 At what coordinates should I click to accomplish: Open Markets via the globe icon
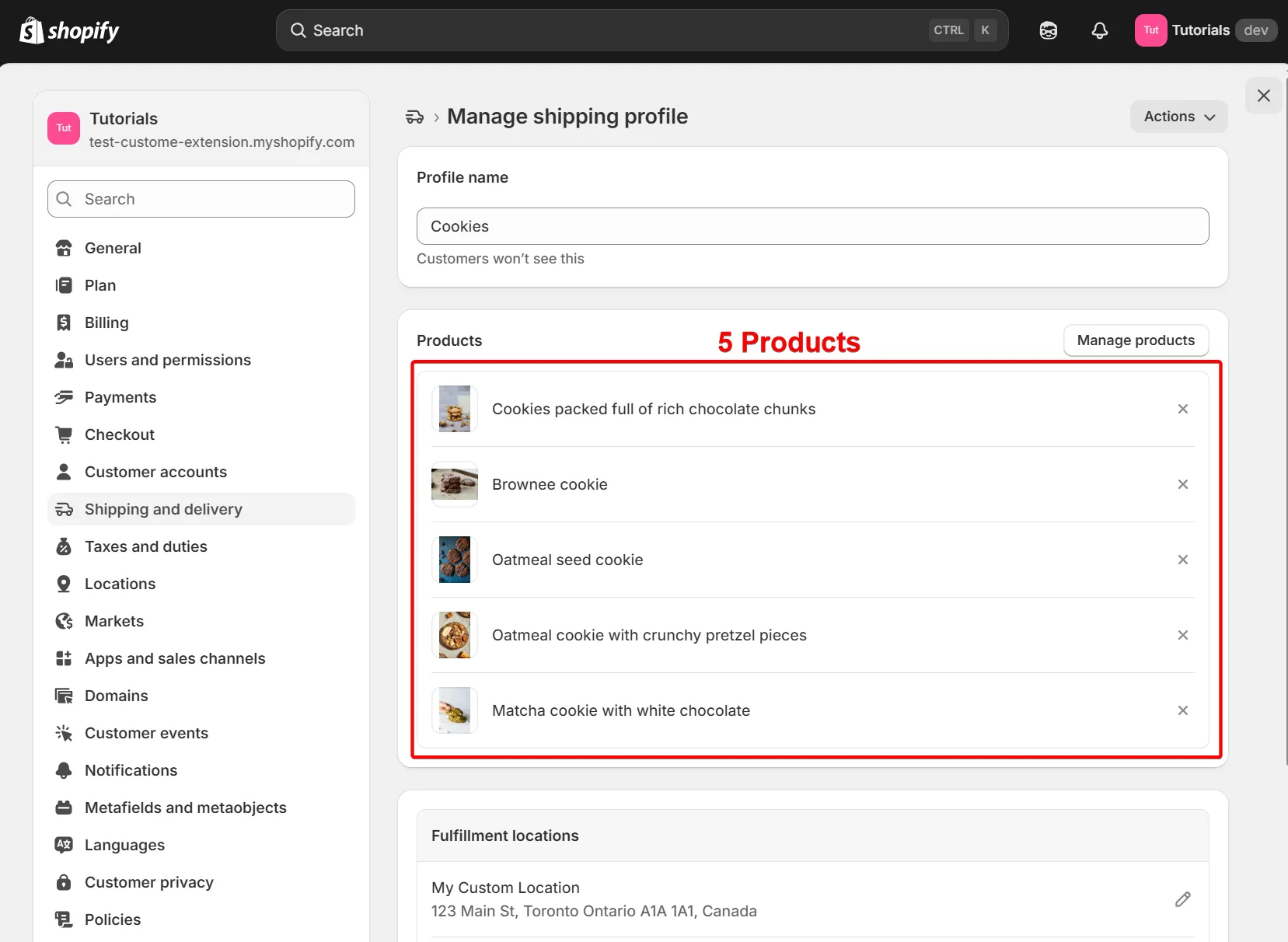(63, 621)
